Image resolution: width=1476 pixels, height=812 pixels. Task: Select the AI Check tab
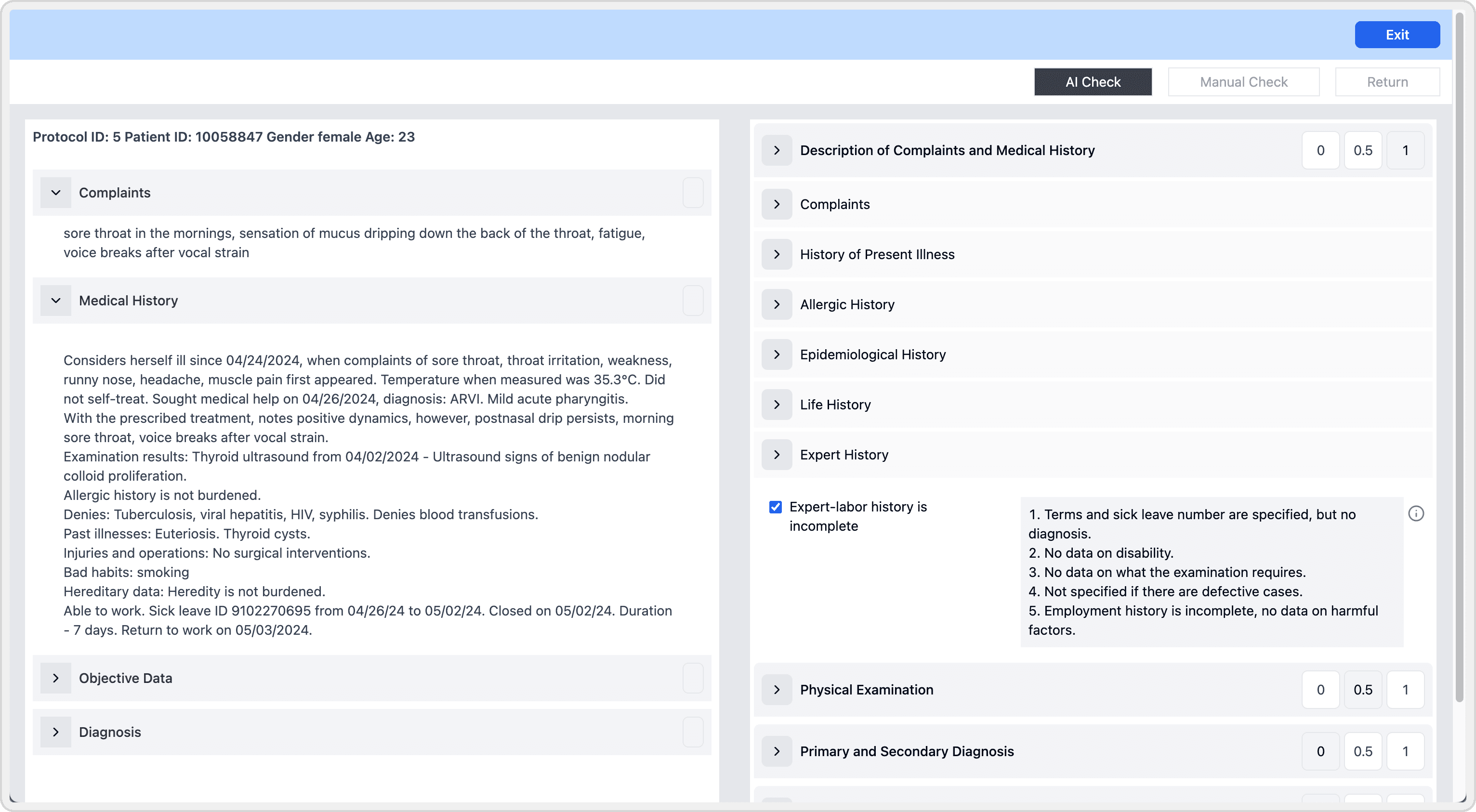1092,82
